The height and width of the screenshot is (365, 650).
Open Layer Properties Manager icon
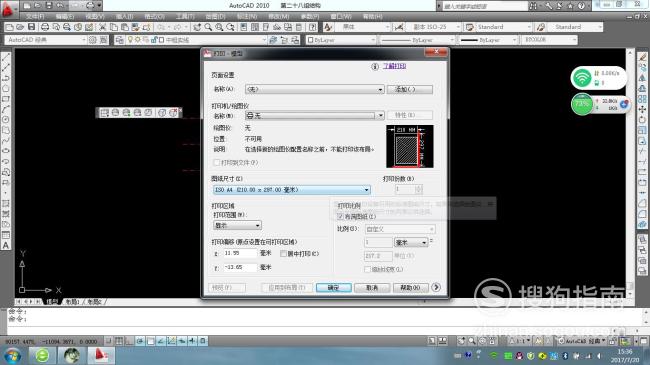point(119,40)
